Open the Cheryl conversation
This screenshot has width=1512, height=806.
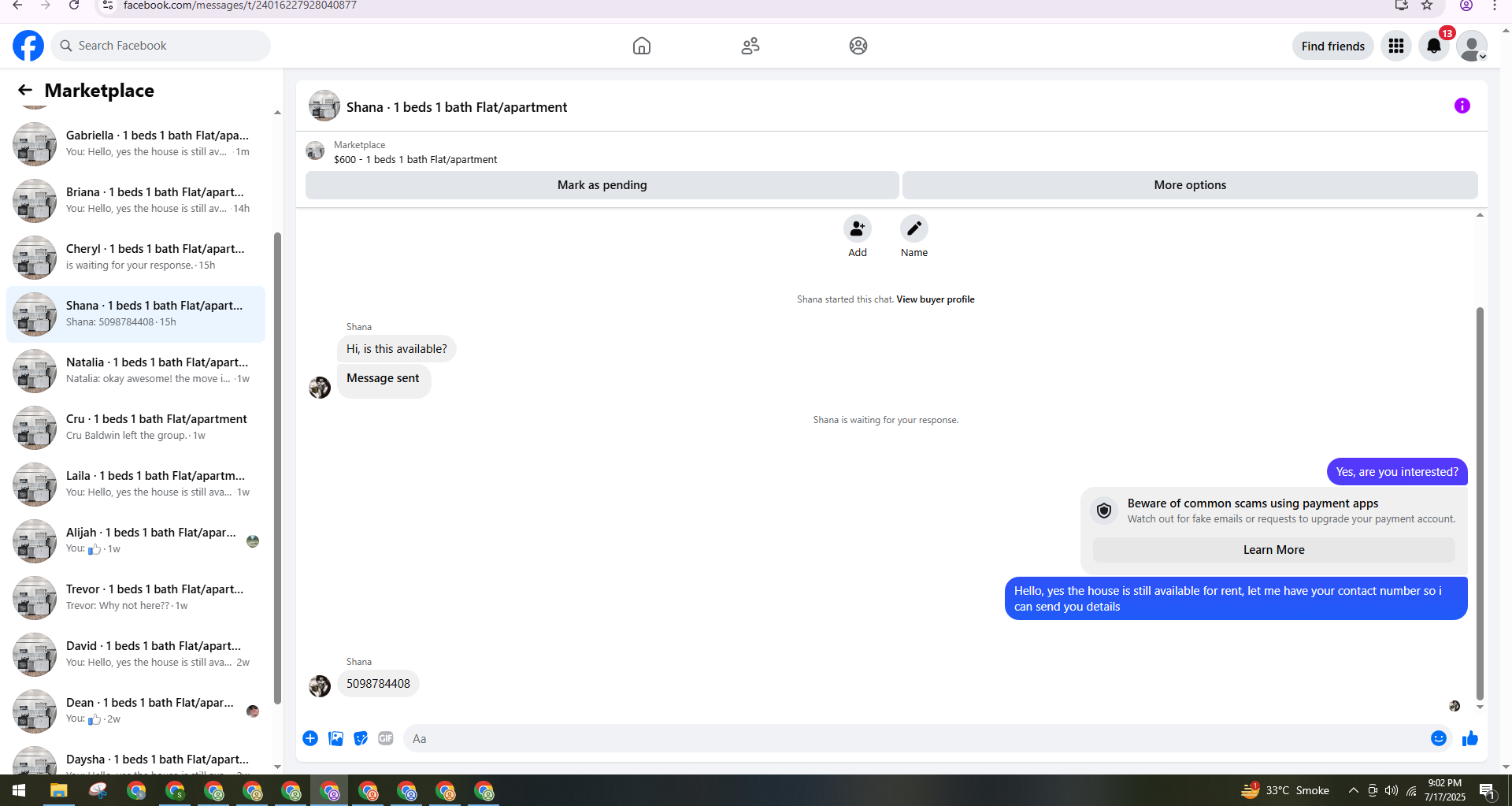(135, 257)
